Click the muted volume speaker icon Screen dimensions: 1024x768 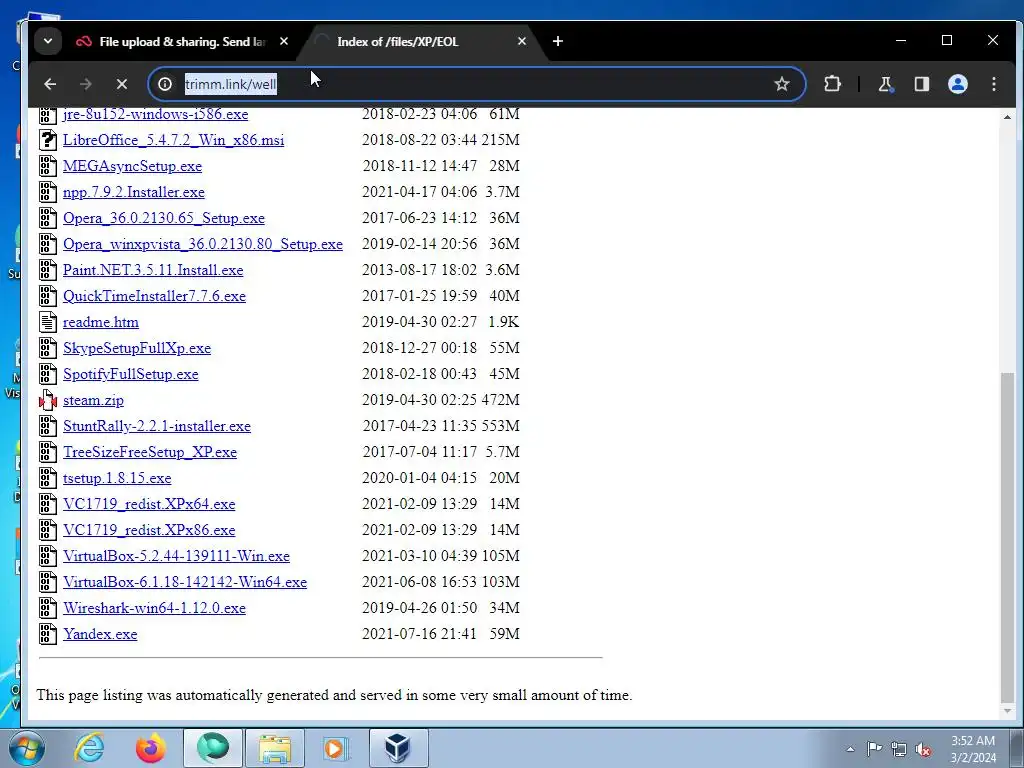(924, 749)
